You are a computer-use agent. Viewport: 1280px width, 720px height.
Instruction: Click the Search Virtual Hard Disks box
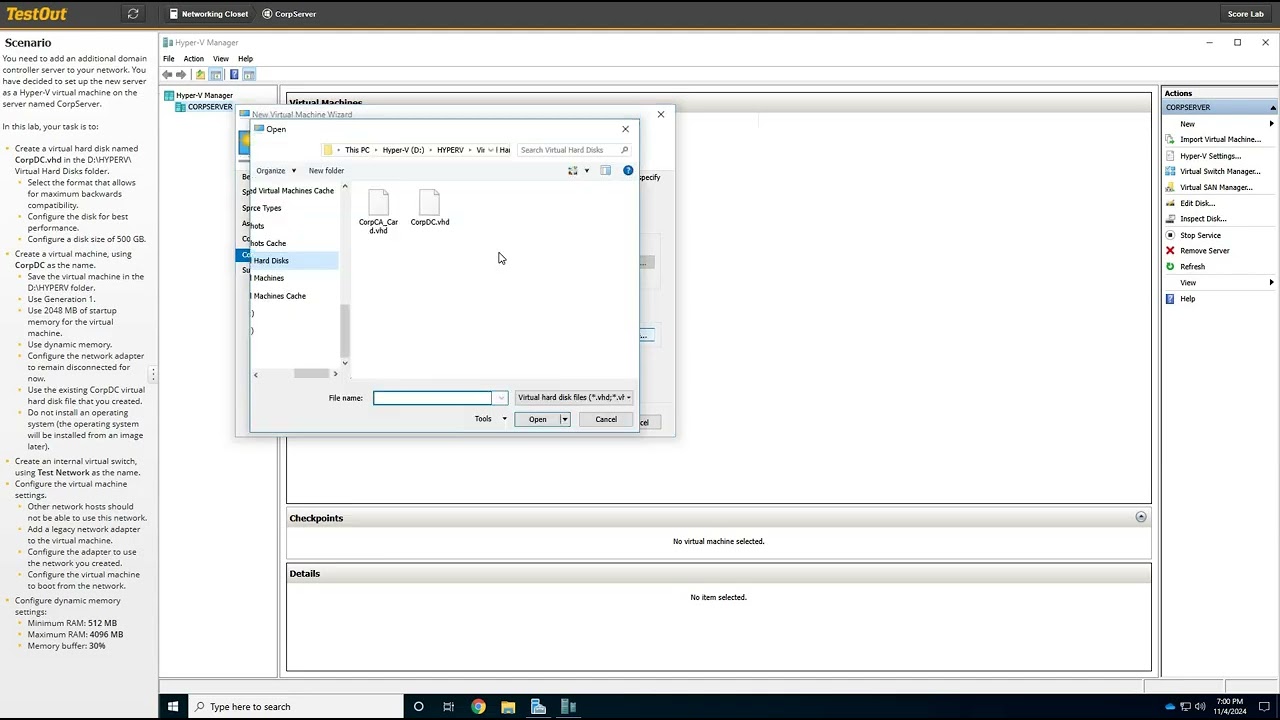(574, 150)
